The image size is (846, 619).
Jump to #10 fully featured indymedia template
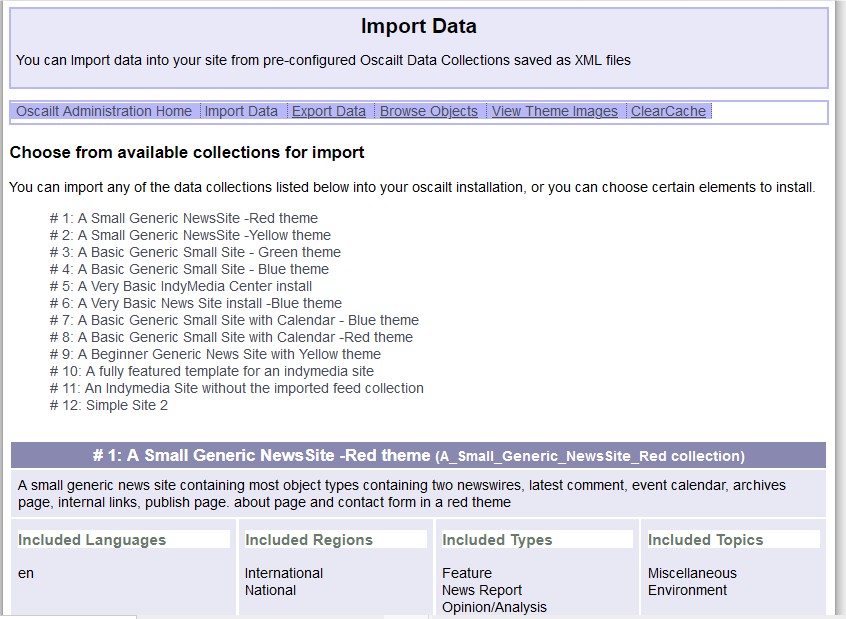(212, 371)
